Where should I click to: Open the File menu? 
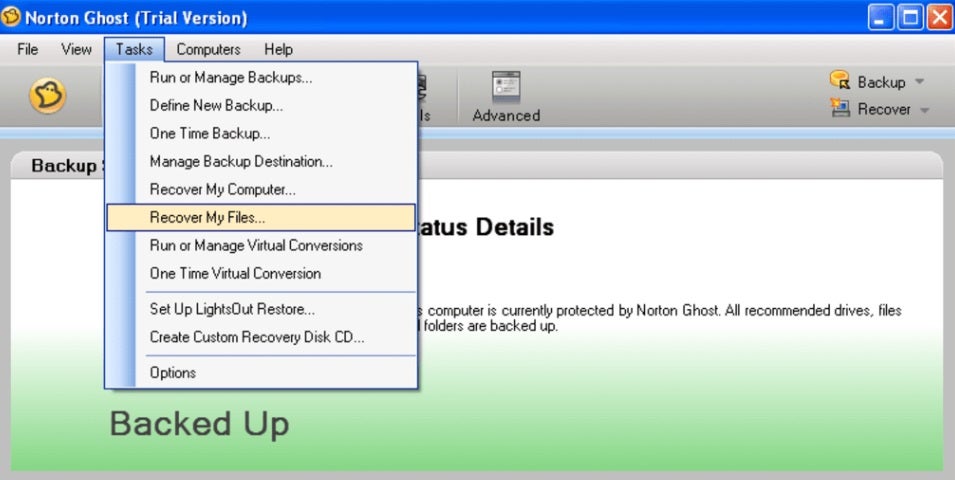[27, 49]
